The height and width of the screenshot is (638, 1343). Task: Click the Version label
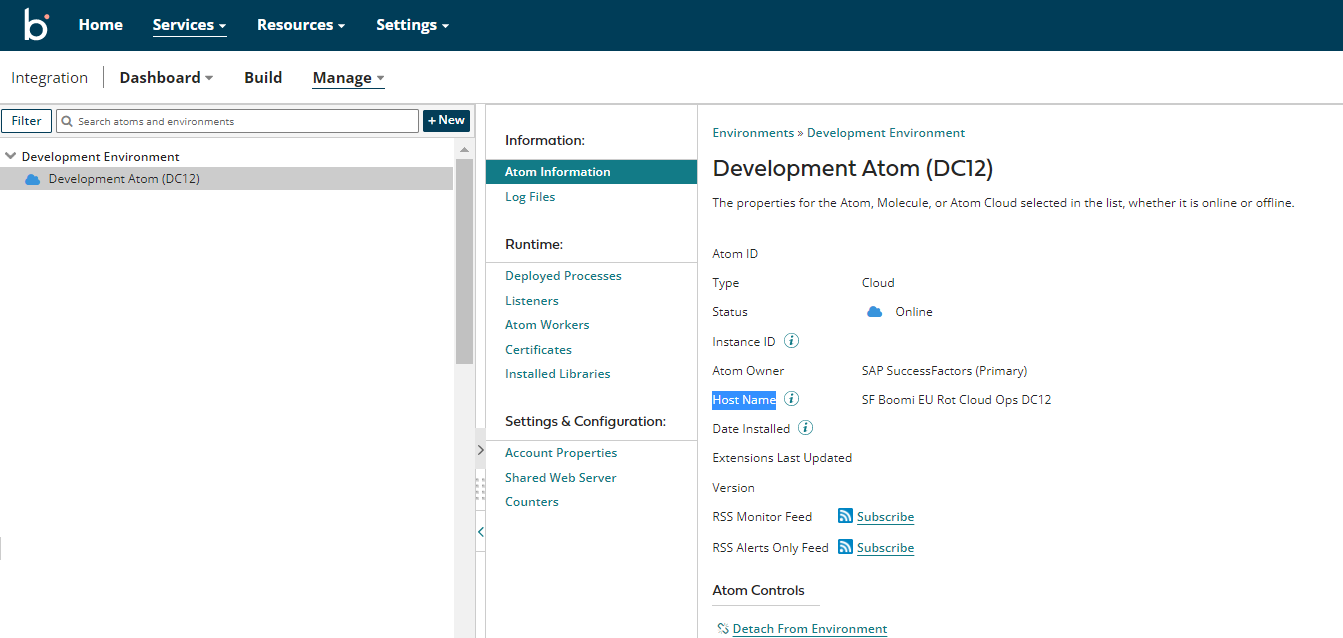point(733,488)
